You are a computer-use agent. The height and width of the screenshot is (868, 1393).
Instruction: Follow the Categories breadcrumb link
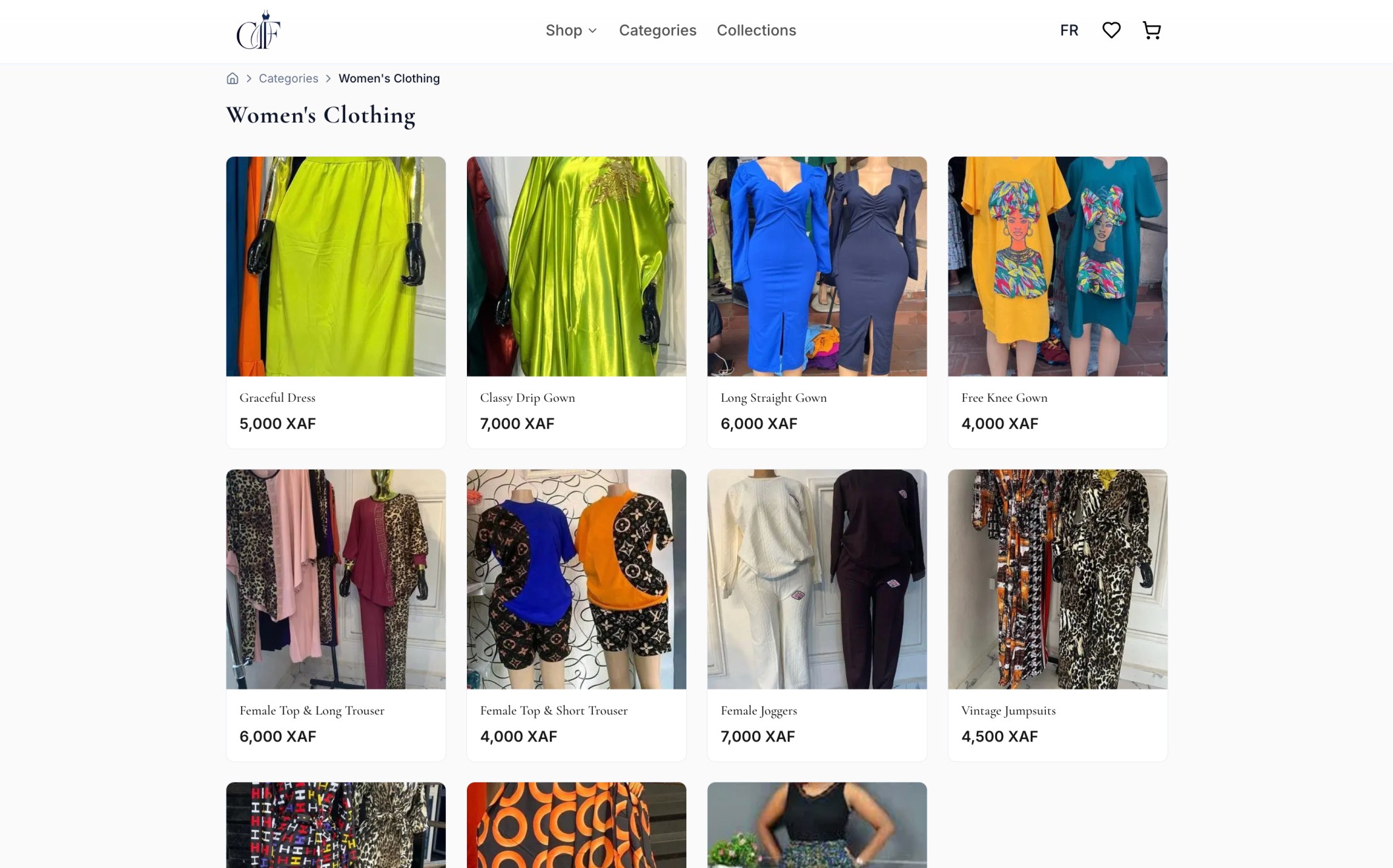pos(288,78)
